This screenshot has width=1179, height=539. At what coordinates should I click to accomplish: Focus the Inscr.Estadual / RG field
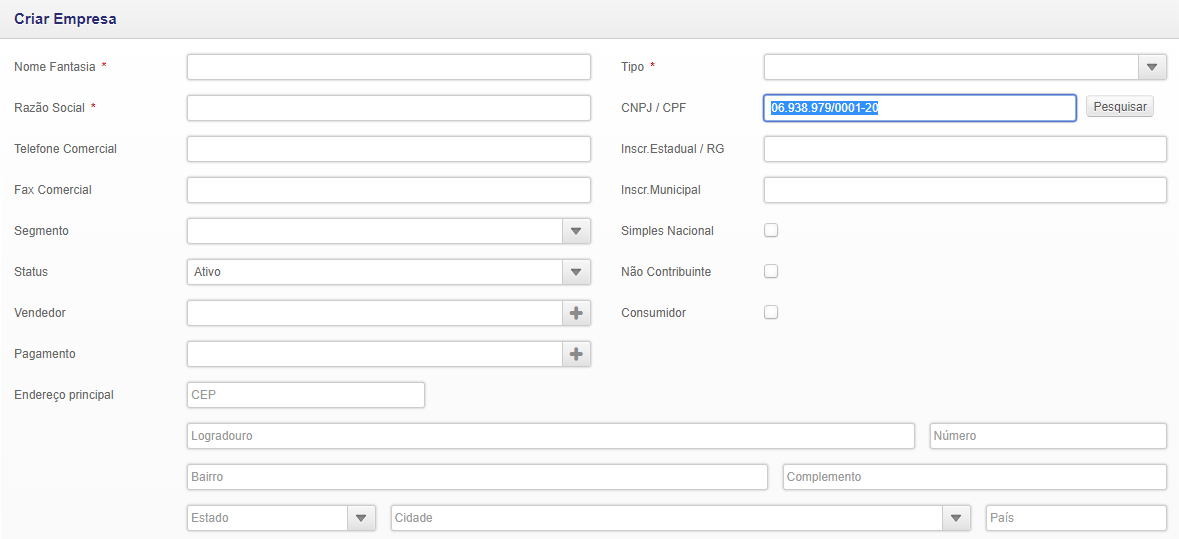pyautogui.click(x=965, y=149)
